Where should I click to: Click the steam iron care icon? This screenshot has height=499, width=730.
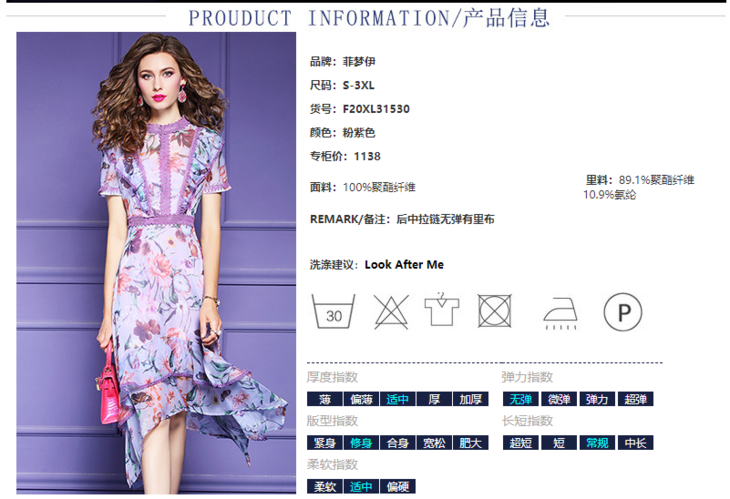561,313
